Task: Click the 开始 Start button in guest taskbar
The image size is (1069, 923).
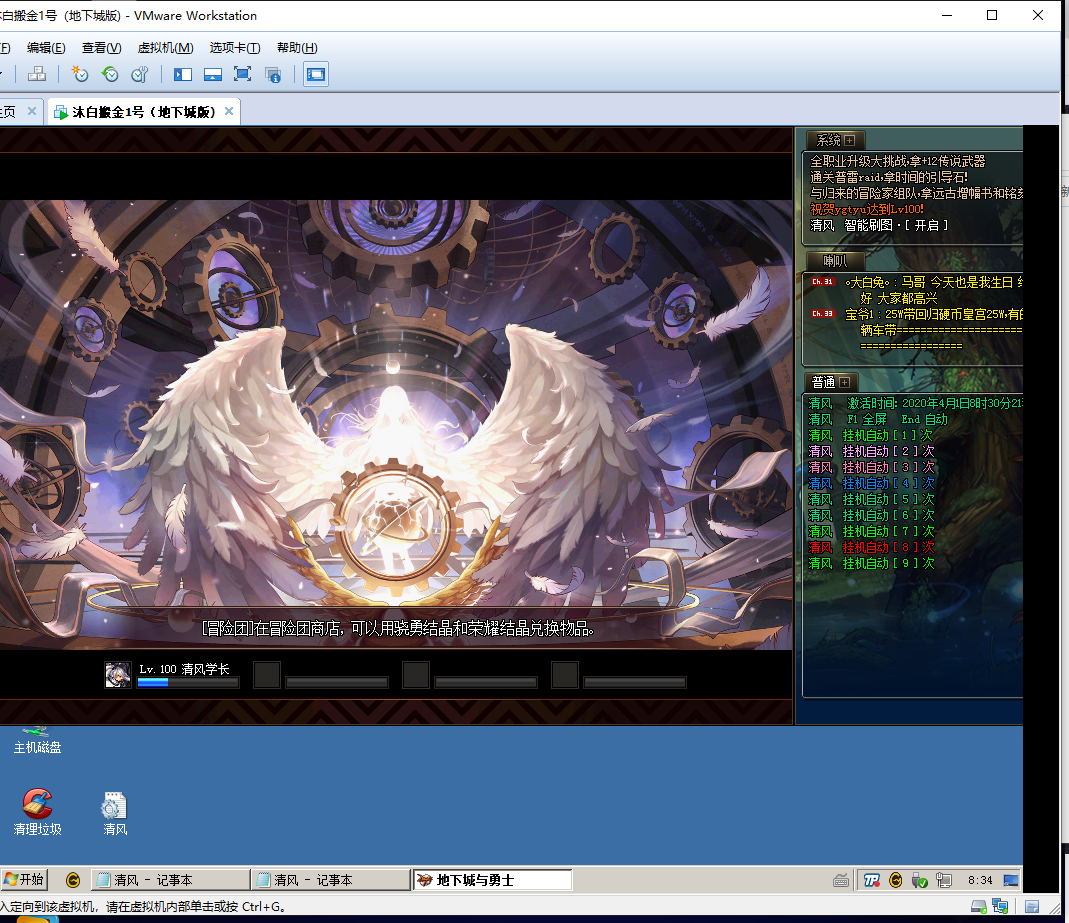Action: pos(24,879)
